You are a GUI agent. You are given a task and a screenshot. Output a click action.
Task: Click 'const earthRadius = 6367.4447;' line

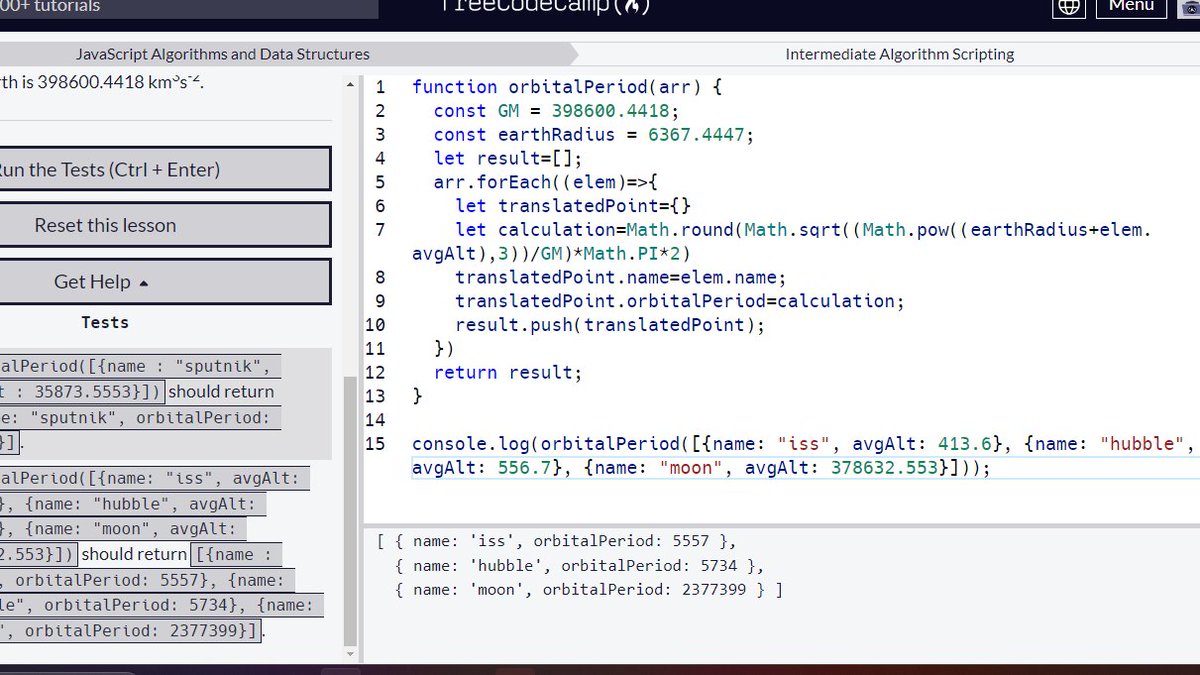point(594,135)
